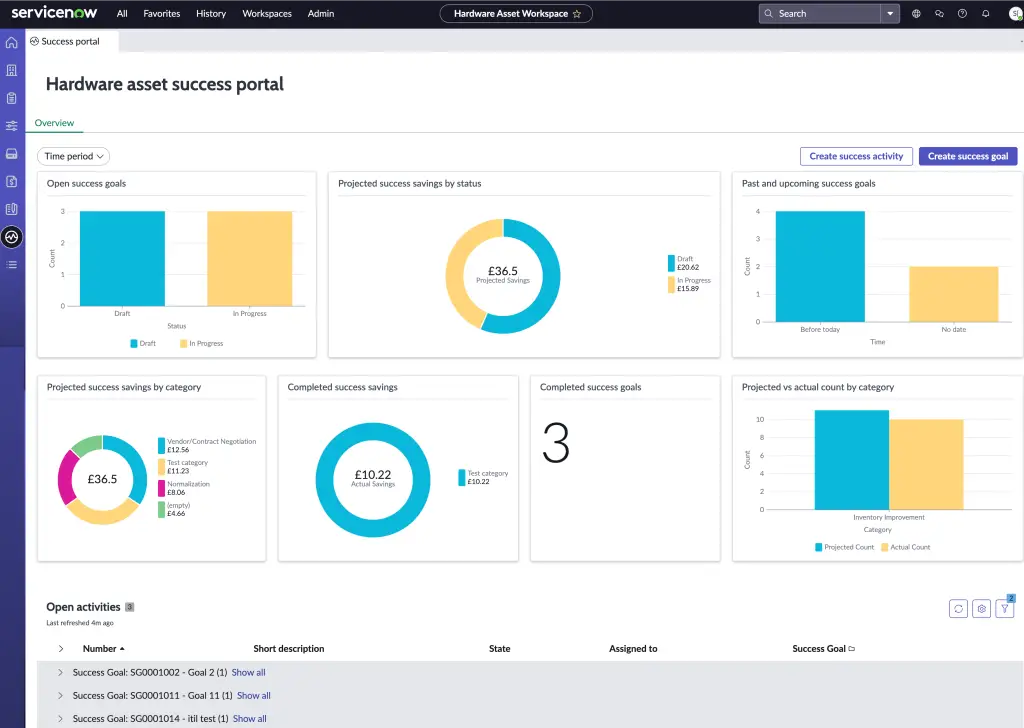Image resolution: width=1024 pixels, height=728 pixels.
Task: Click Show all for Goal 11
Action: click(x=253, y=695)
